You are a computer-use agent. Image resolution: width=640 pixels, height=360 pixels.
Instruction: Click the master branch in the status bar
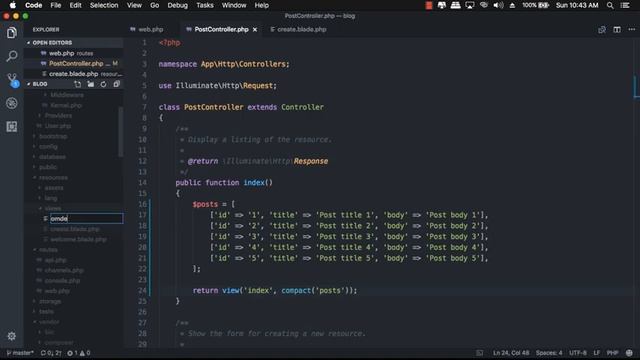pos(20,353)
